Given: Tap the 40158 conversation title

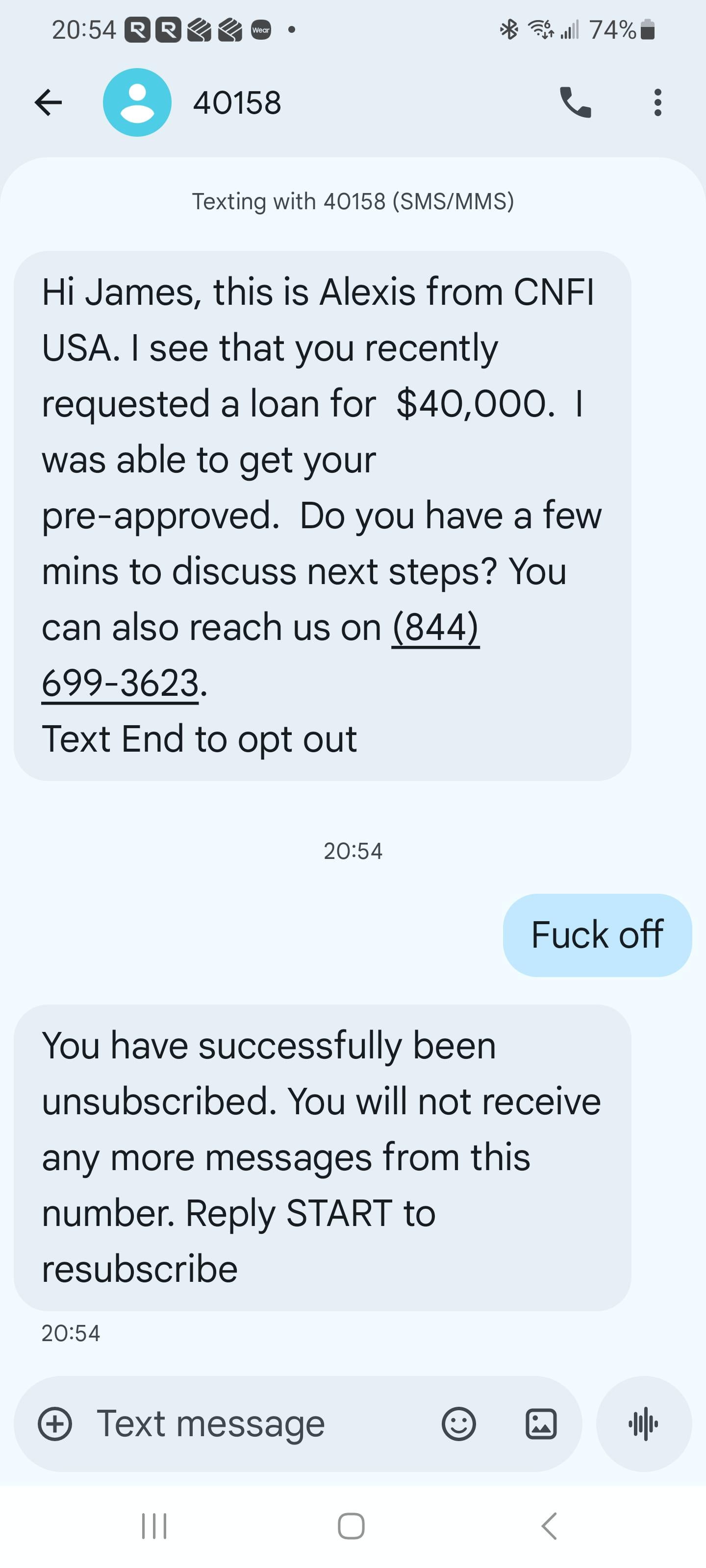Looking at the screenshot, I should click(237, 102).
